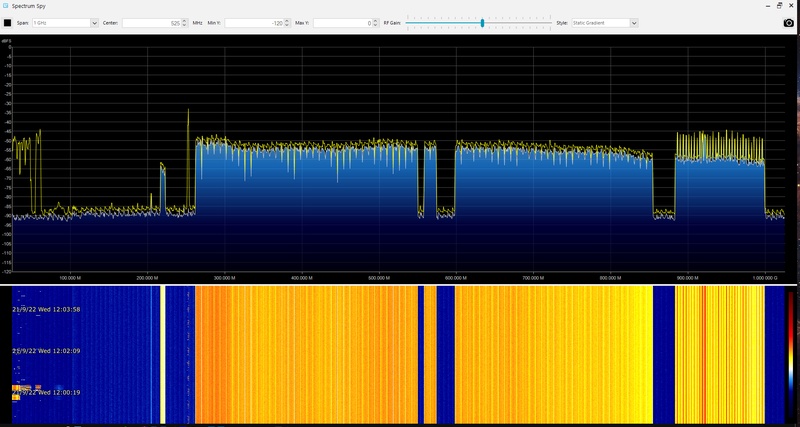Click the Spectrum Spy title bar icon
The width and height of the screenshot is (800, 427).
click(x=5, y=6)
